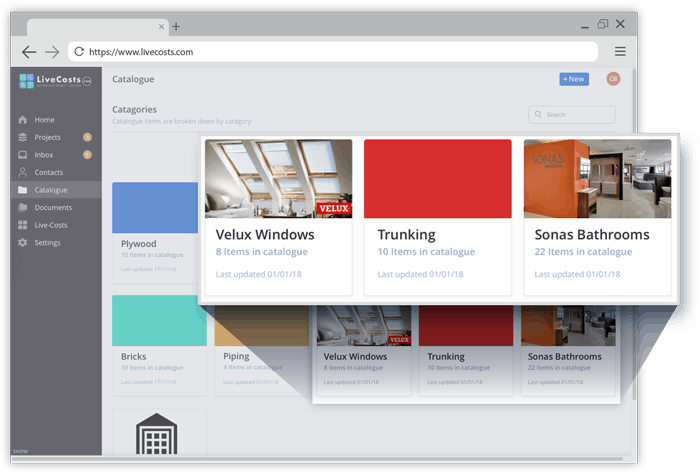Image resolution: width=700 pixels, height=475 pixels.
Task: Reload the page with refresh icon
Action: (x=79, y=52)
